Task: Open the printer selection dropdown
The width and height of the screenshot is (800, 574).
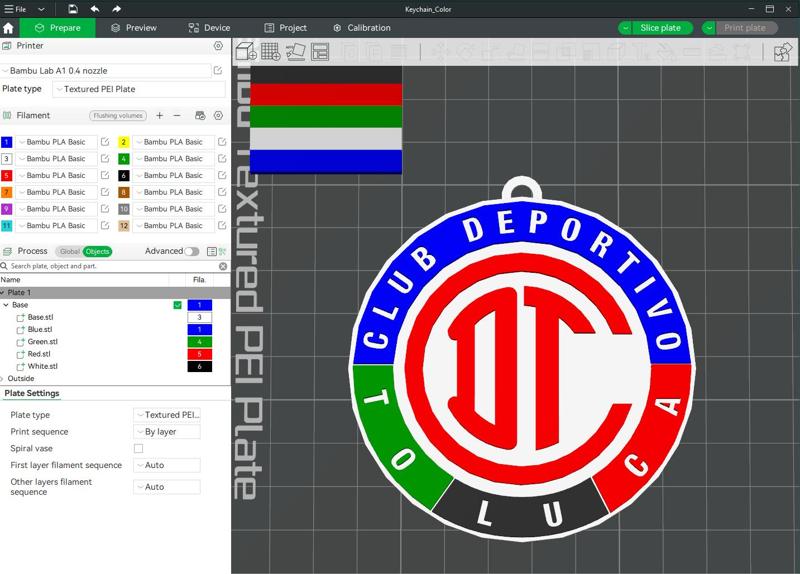Action: [x=106, y=70]
